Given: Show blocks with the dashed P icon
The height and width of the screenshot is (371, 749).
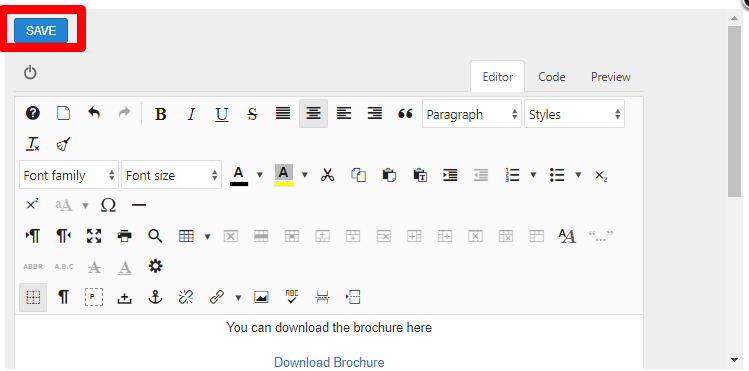Looking at the screenshot, I should click(94, 297).
